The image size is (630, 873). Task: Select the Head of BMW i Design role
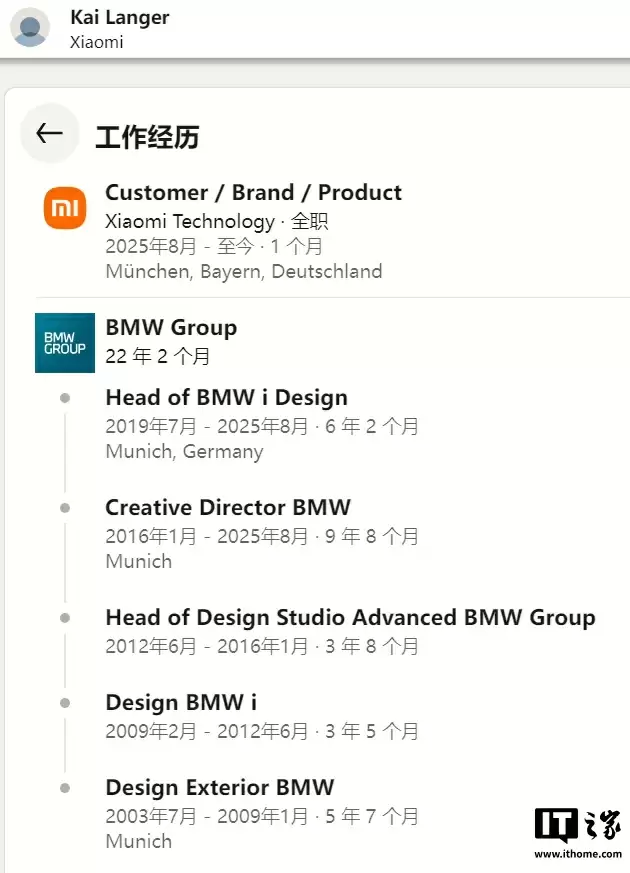click(226, 398)
